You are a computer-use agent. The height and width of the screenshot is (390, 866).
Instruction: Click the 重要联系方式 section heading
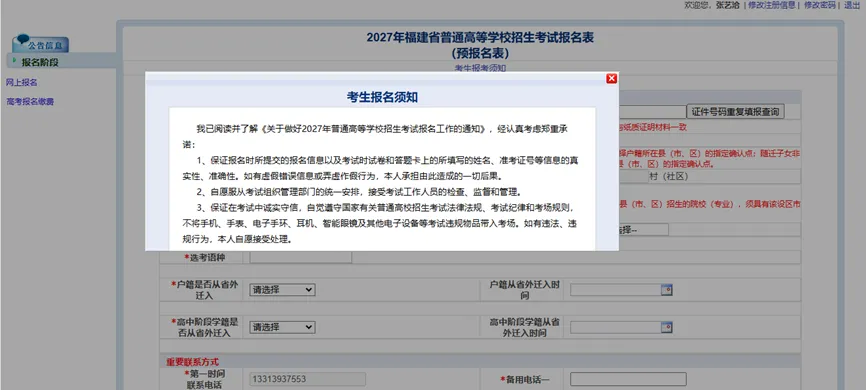(x=193, y=362)
